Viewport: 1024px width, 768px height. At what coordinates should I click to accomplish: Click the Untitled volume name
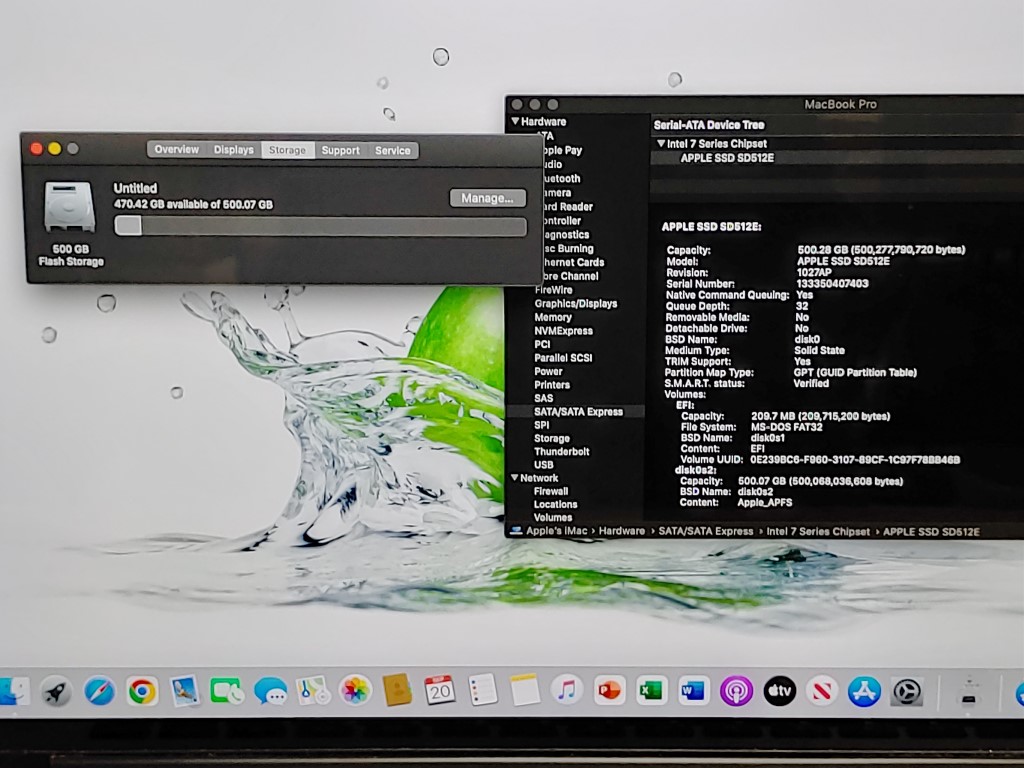pos(135,188)
